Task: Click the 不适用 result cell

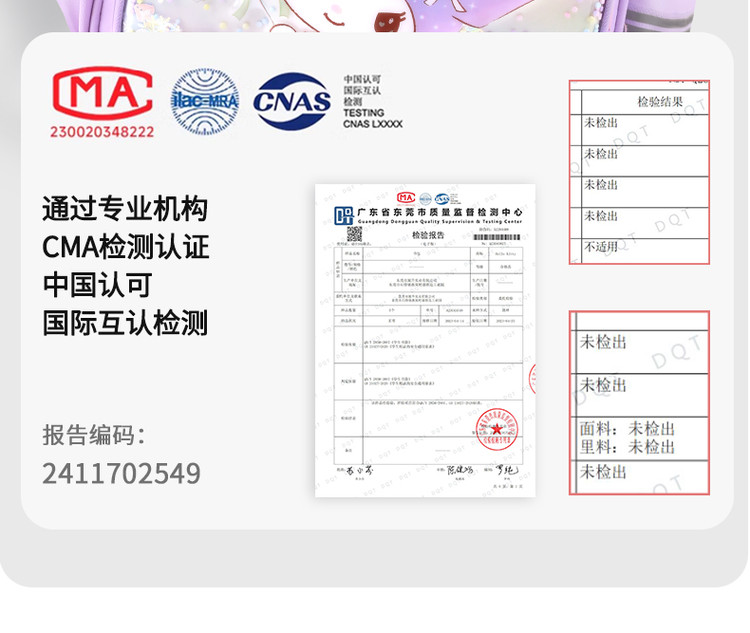Action: [602, 247]
